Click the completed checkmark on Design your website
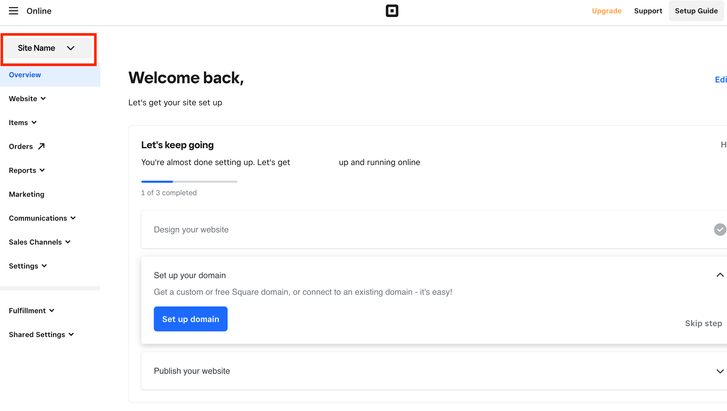 (x=719, y=230)
